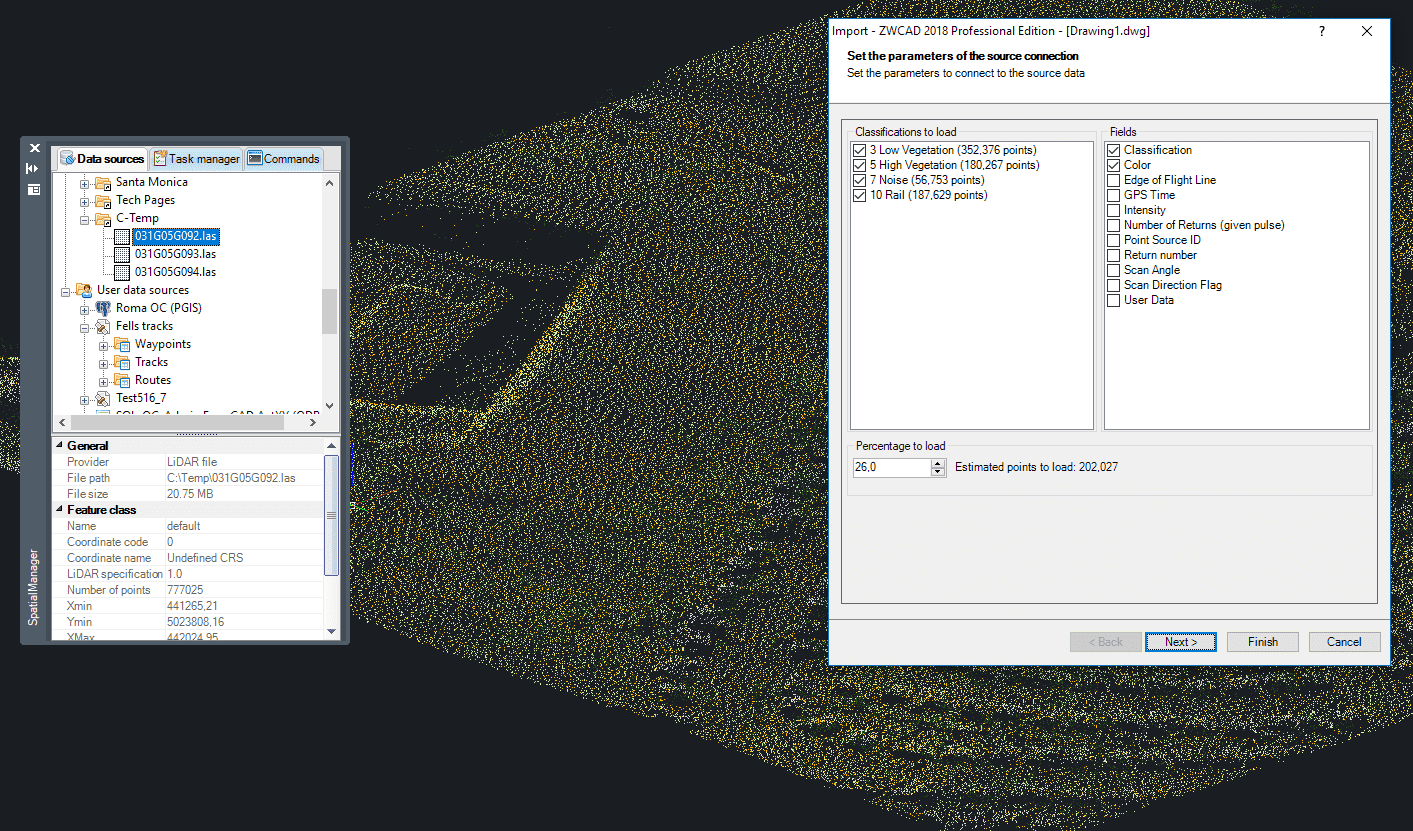The width and height of the screenshot is (1413, 831).
Task: Click the Waypoints table folder icon
Action: [x=122, y=345]
